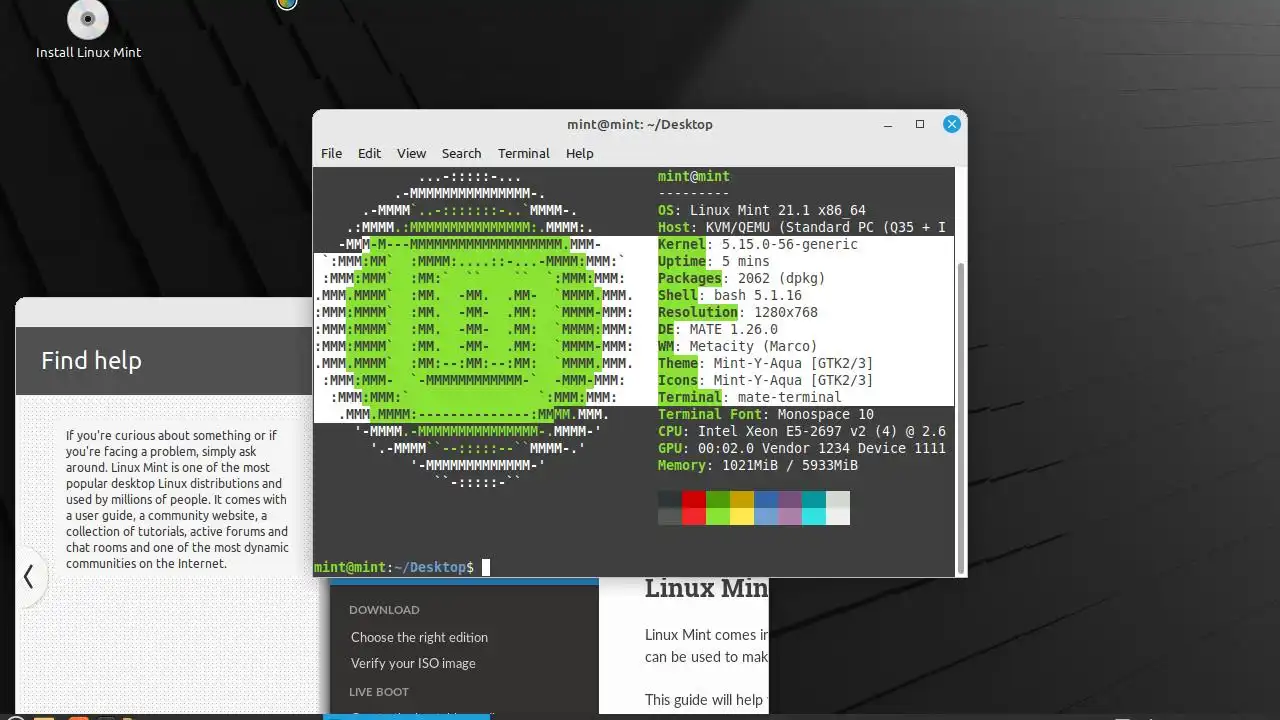Click the 'Theme: Mint-Y-Aqua' line in terminal

pyautogui.click(x=766, y=363)
